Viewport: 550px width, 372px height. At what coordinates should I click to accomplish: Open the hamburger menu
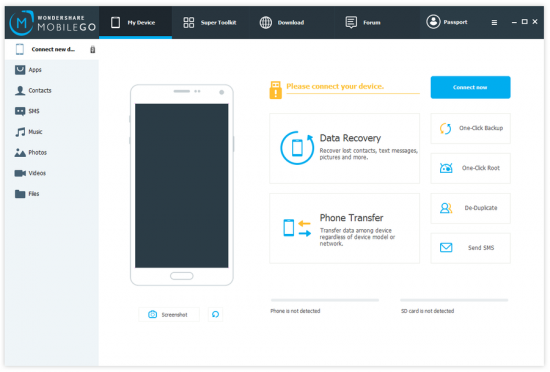(494, 22)
